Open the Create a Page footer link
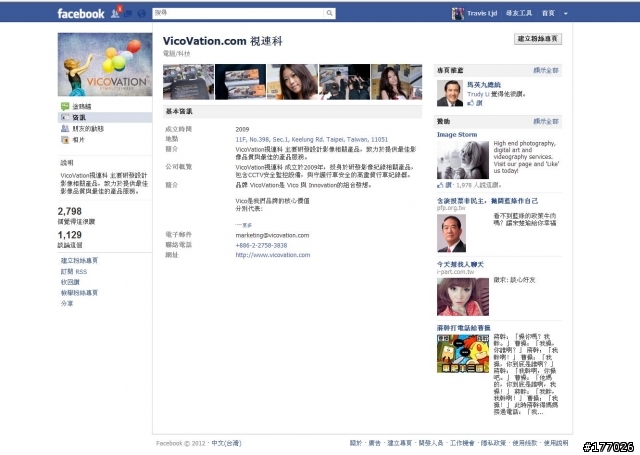Screen dimensions: 640x455 pyautogui.click(x=399, y=443)
